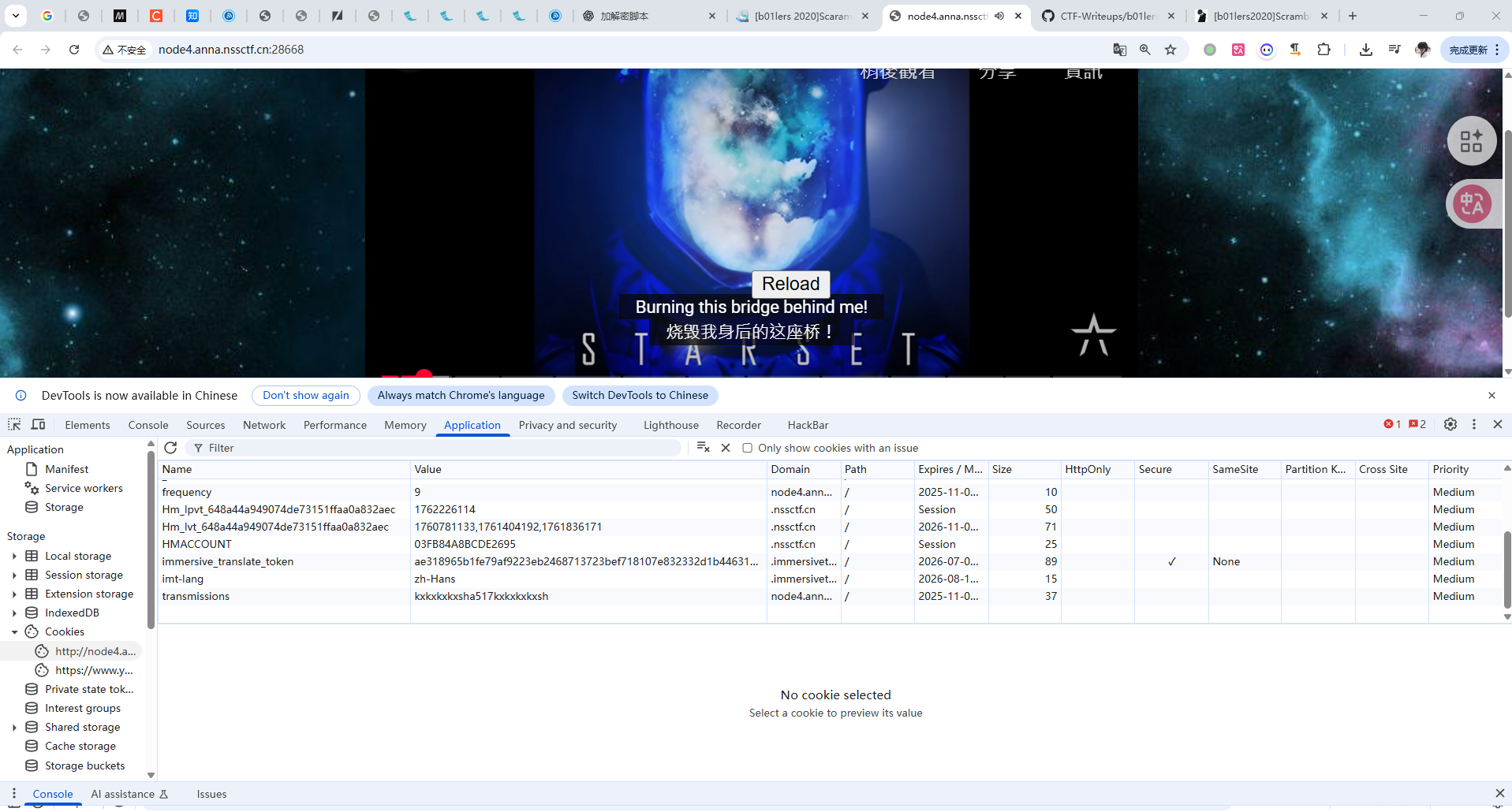Open Service workers in sidebar
This screenshot has width=1512, height=812.
click(x=84, y=488)
